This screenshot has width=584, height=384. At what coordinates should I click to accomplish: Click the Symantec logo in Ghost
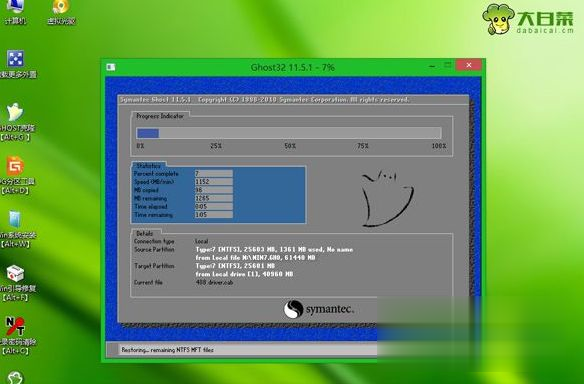(x=318, y=309)
